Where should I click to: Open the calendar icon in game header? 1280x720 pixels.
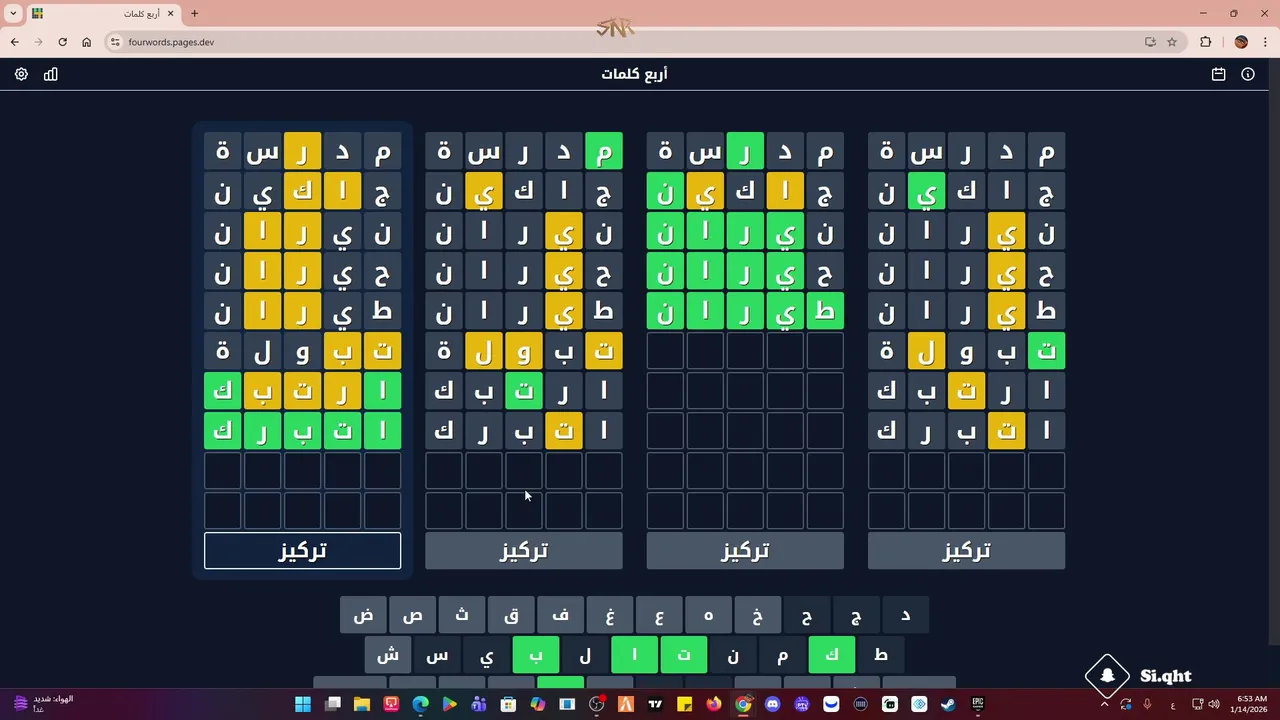click(1218, 74)
